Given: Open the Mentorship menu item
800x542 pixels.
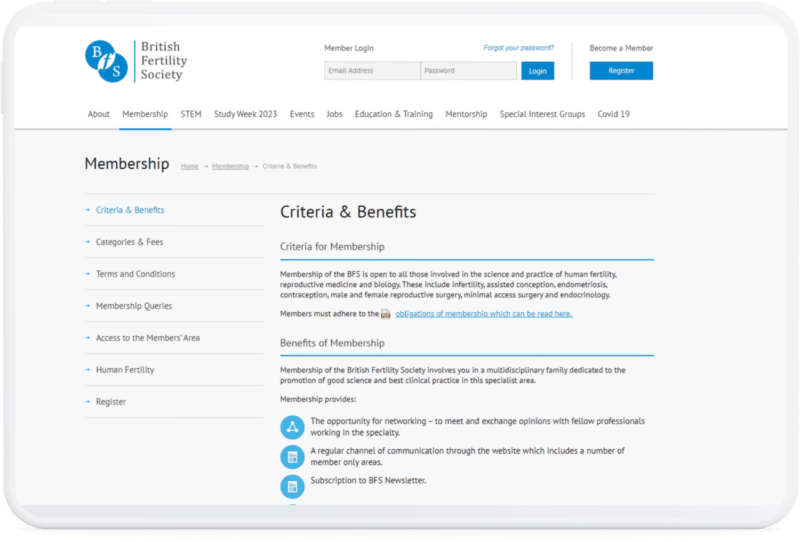Looking at the screenshot, I should pyautogui.click(x=466, y=114).
